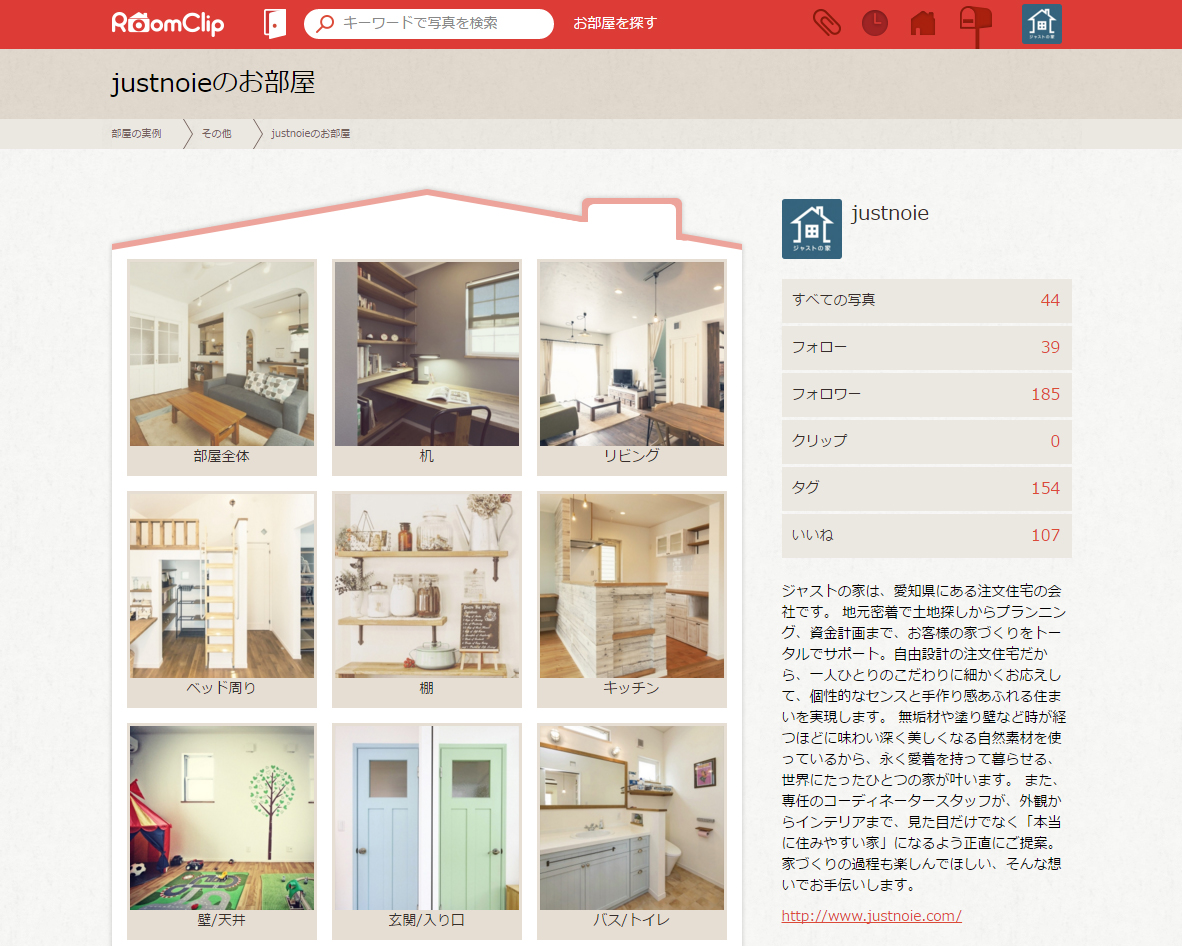Open the 棚 shelf photo
The image size is (1182, 946).
(427, 586)
